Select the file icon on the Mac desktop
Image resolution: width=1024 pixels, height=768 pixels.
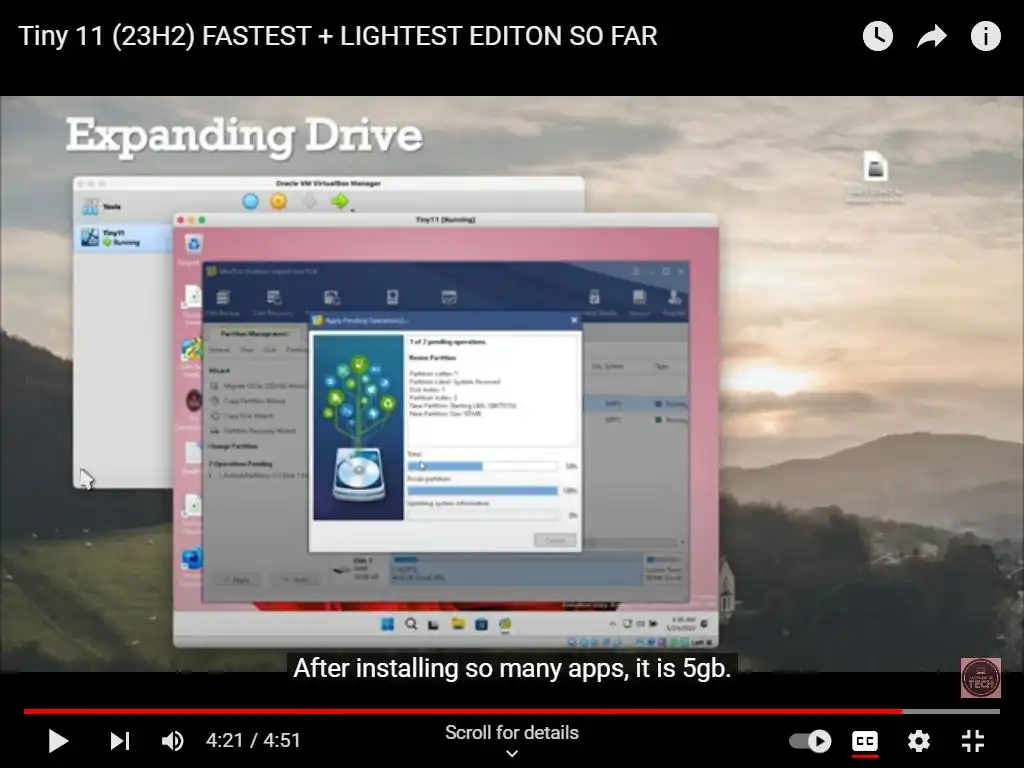(x=875, y=166)
